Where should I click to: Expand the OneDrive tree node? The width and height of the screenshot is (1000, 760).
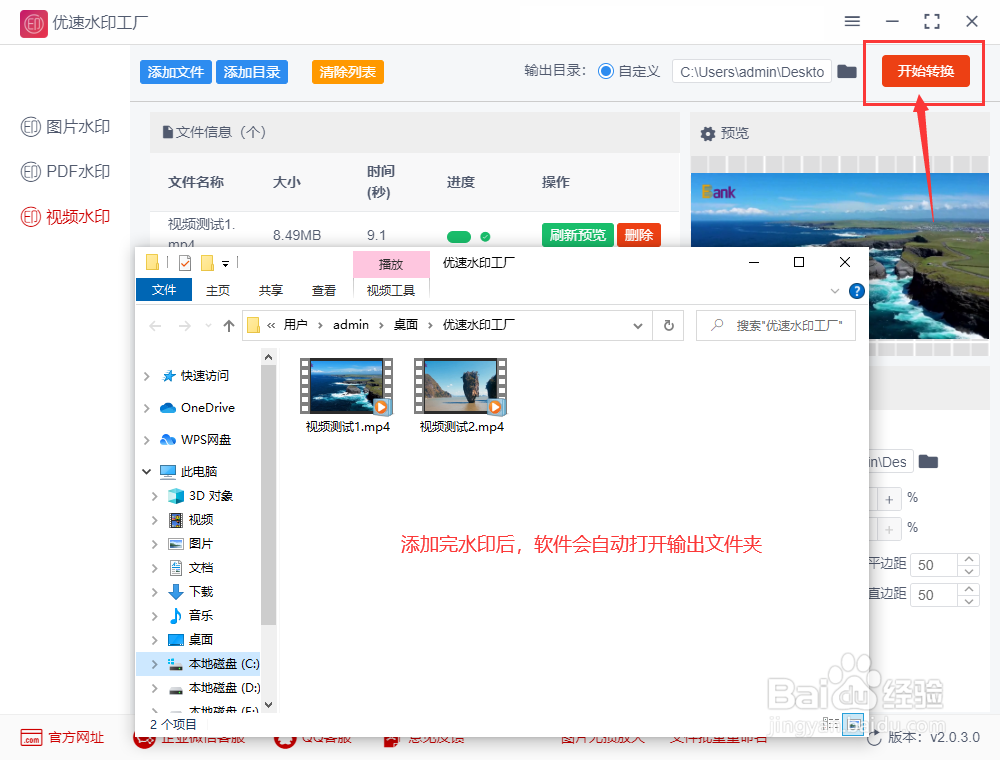tap(147, 408)
